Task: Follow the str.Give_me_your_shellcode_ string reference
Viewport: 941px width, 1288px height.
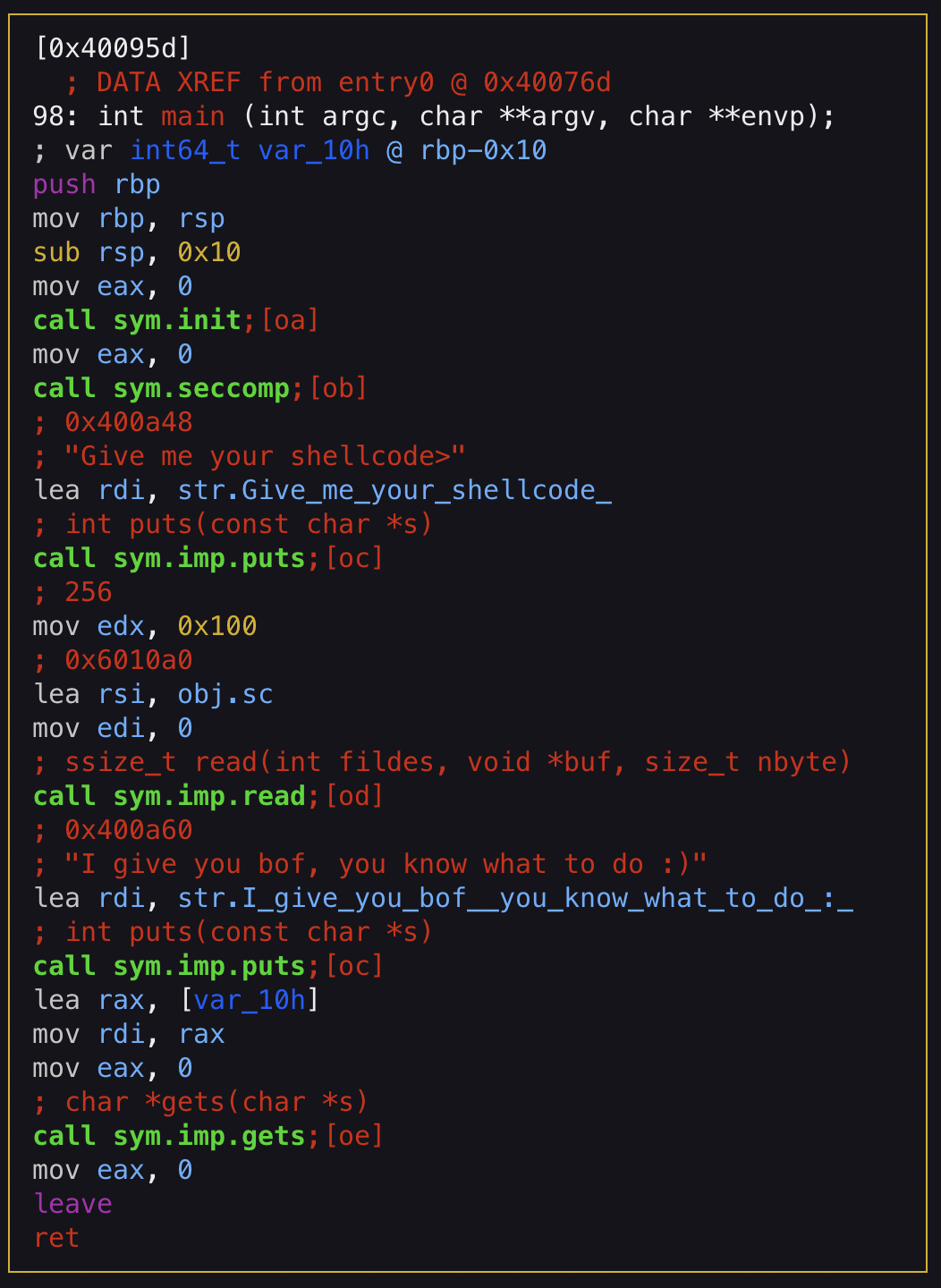Action: pyautogui.click(x=394, y=490)
